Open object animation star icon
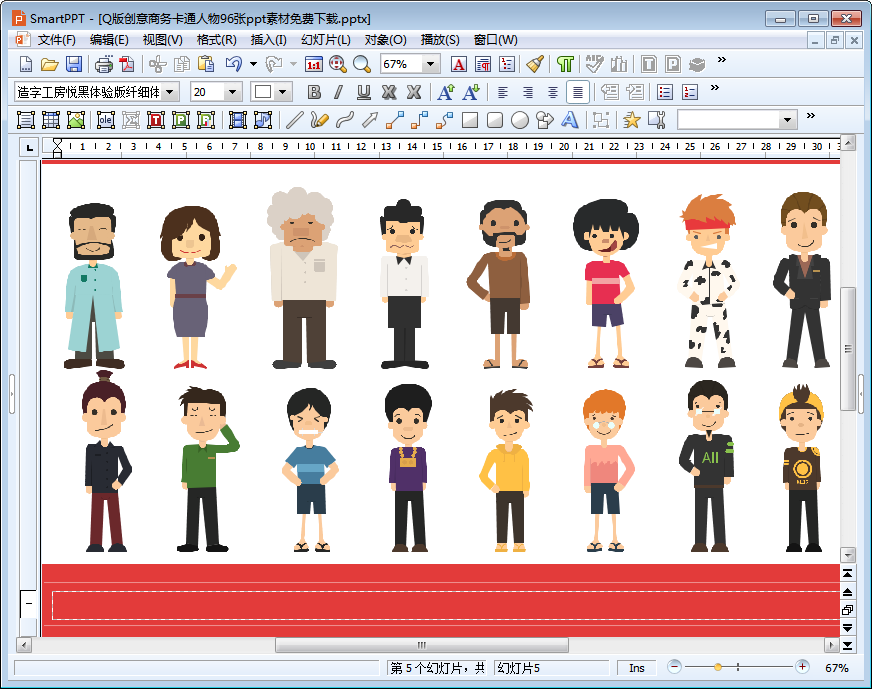 [x=631, y=120]
